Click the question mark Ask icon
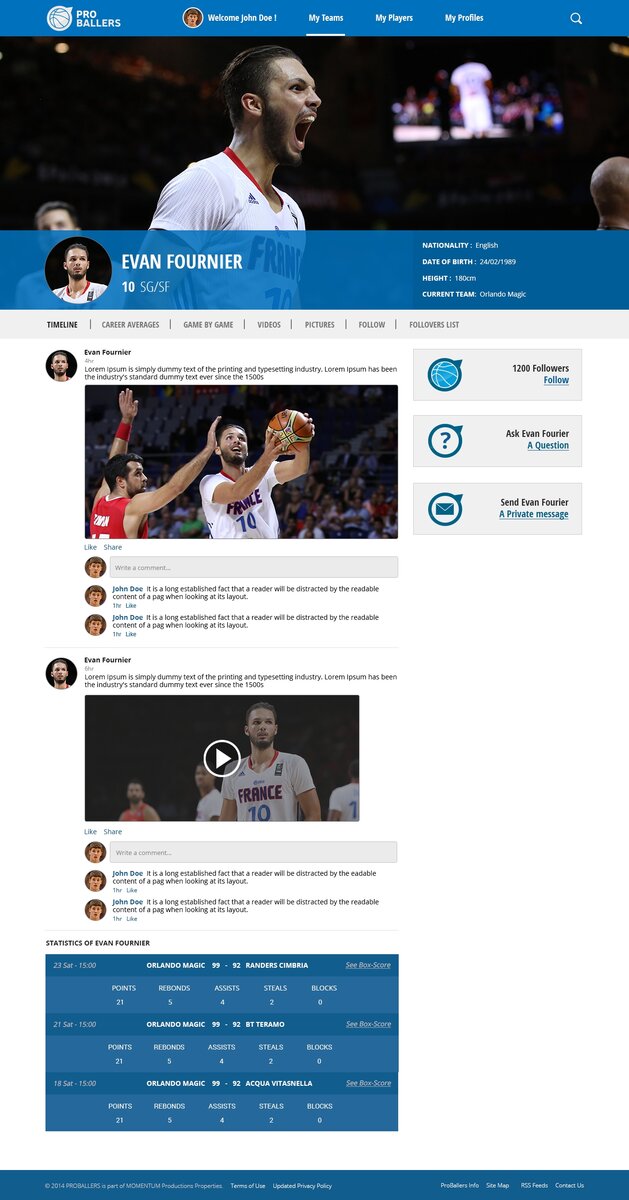The width and height of the screenshot is (629, 1200). tap(445, 441)
